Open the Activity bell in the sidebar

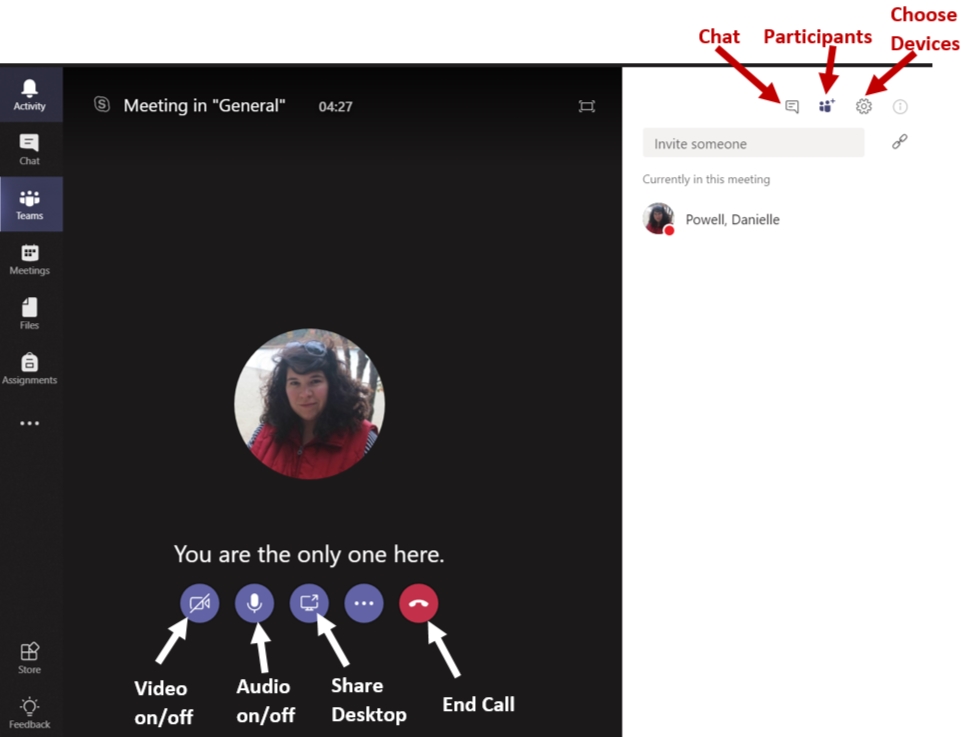30,95
